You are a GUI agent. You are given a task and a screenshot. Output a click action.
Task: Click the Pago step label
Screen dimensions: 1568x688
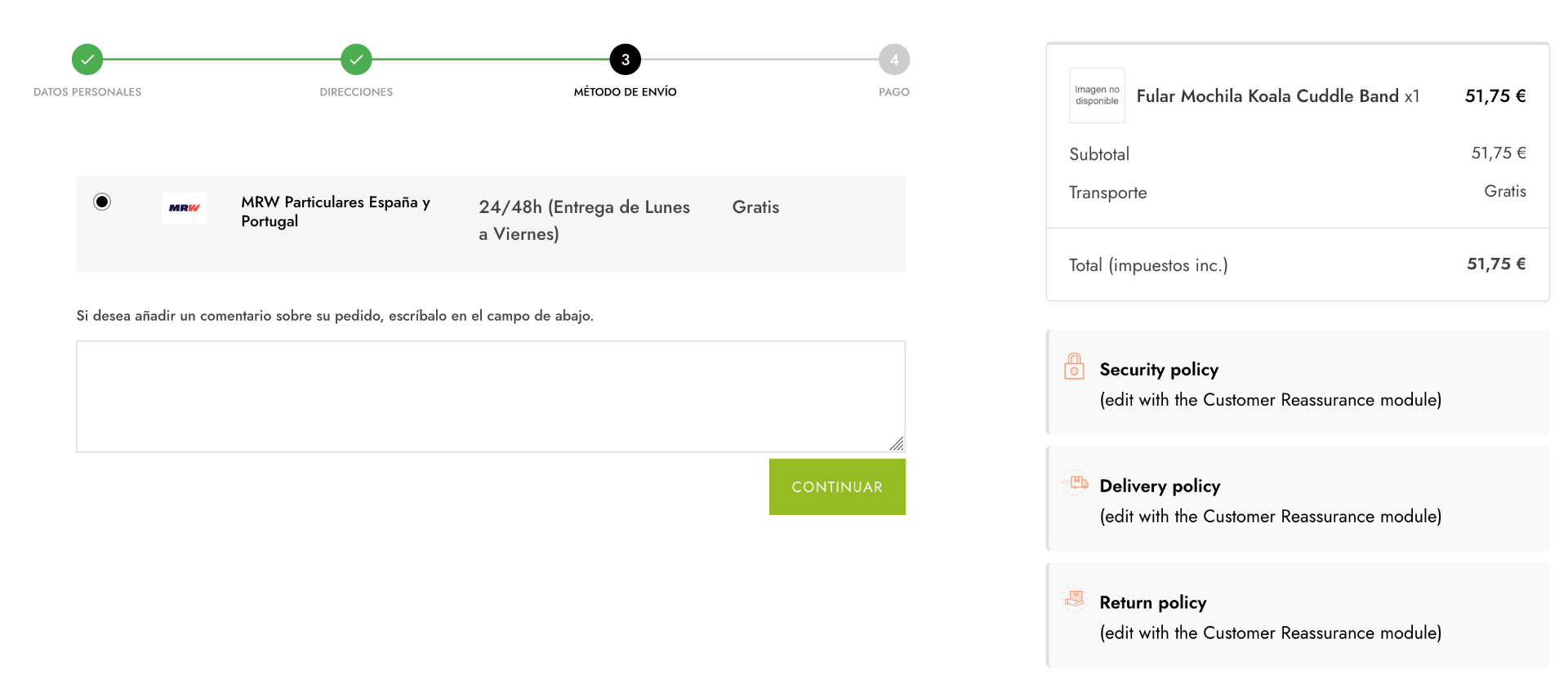click(894, 92)
